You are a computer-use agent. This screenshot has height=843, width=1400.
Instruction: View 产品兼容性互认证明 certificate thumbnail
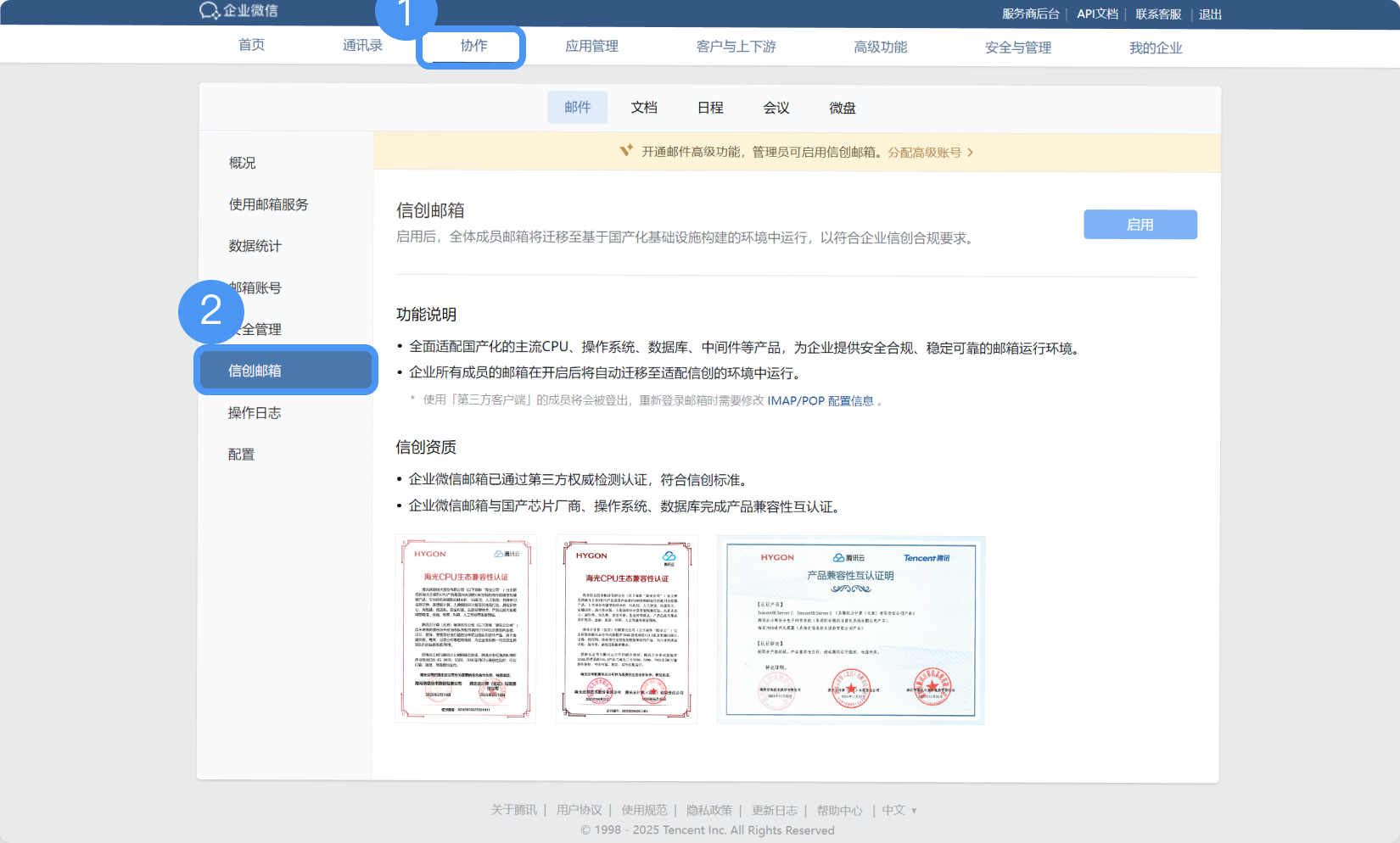coord(850,630)
